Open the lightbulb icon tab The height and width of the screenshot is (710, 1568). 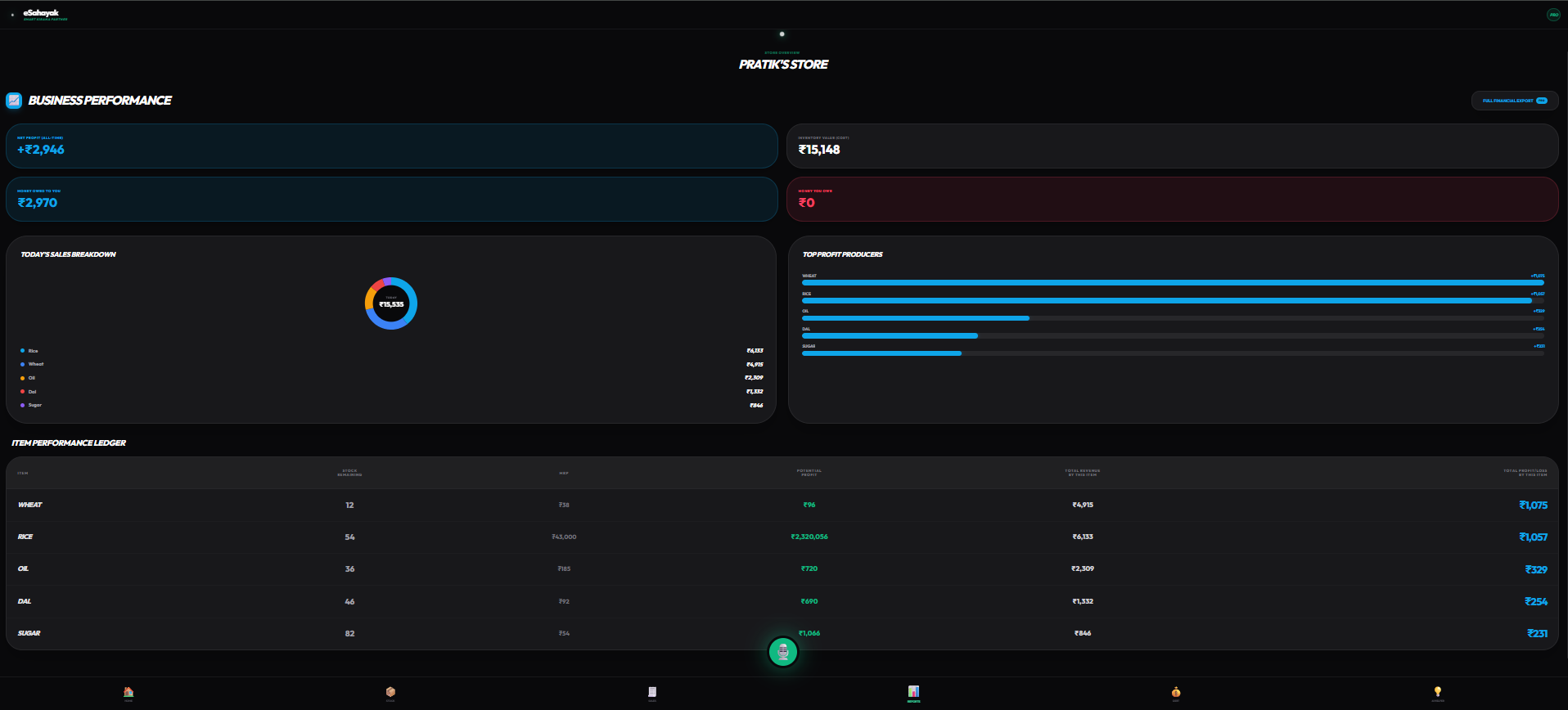tap(1438, 694)
